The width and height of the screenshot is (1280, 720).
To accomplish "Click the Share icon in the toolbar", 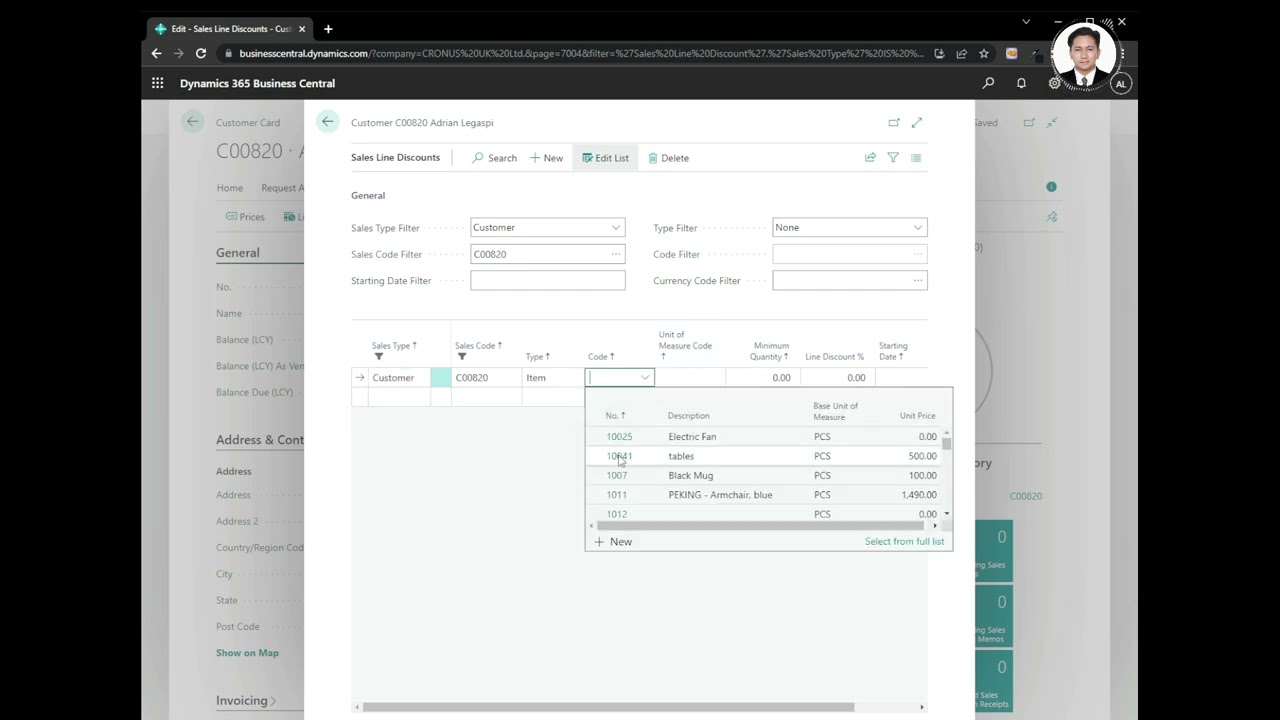I will [870, 158].
